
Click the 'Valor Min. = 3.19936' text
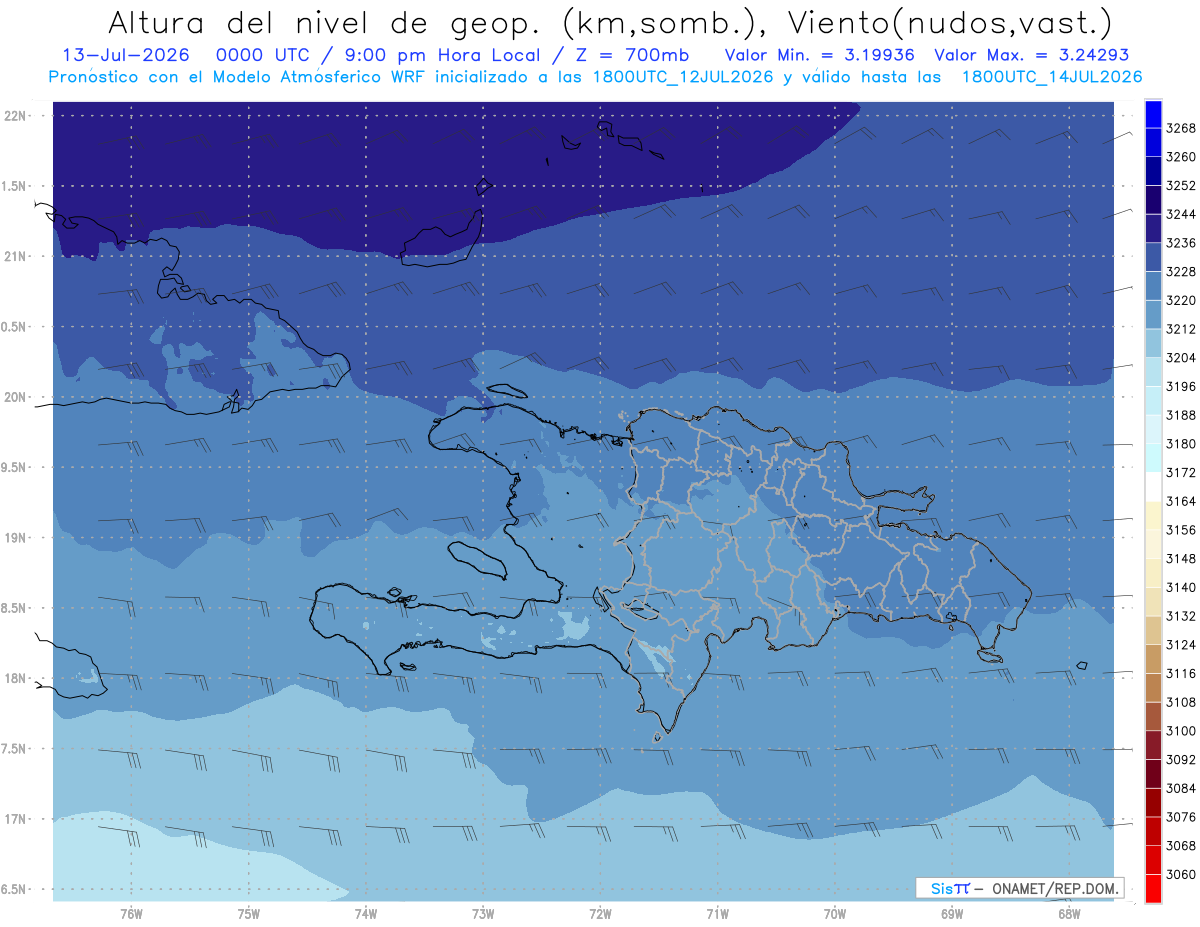tap(819, 56)
